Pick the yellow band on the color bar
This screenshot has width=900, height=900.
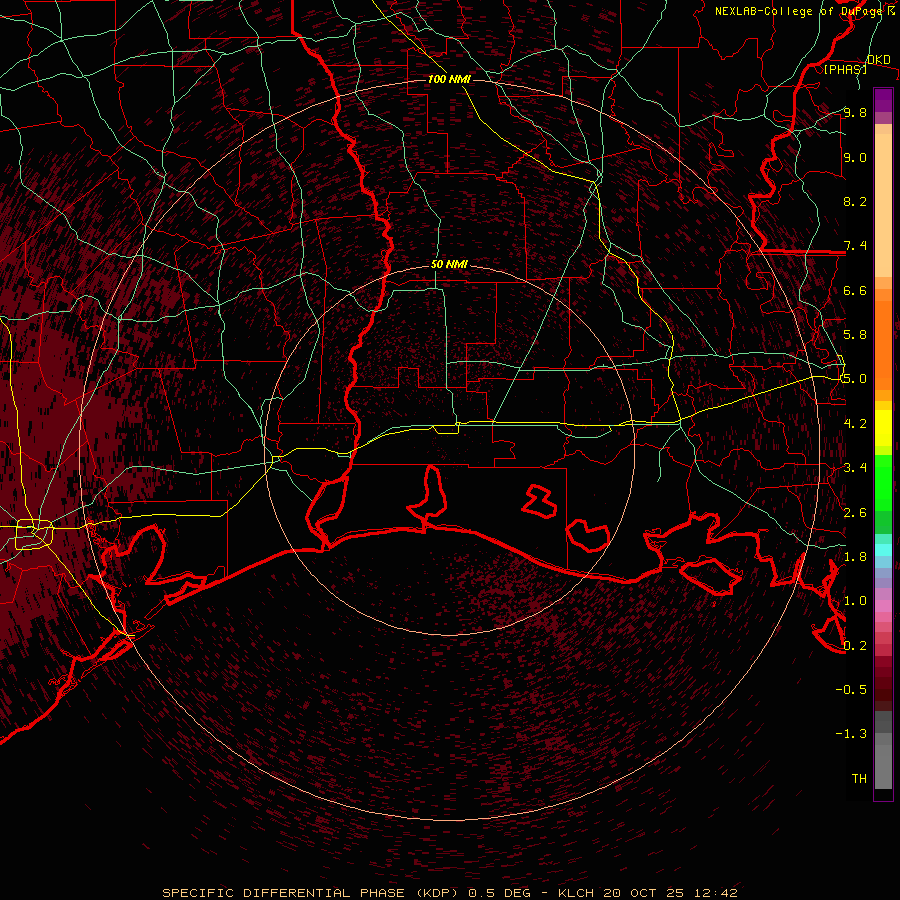[883, 428]
